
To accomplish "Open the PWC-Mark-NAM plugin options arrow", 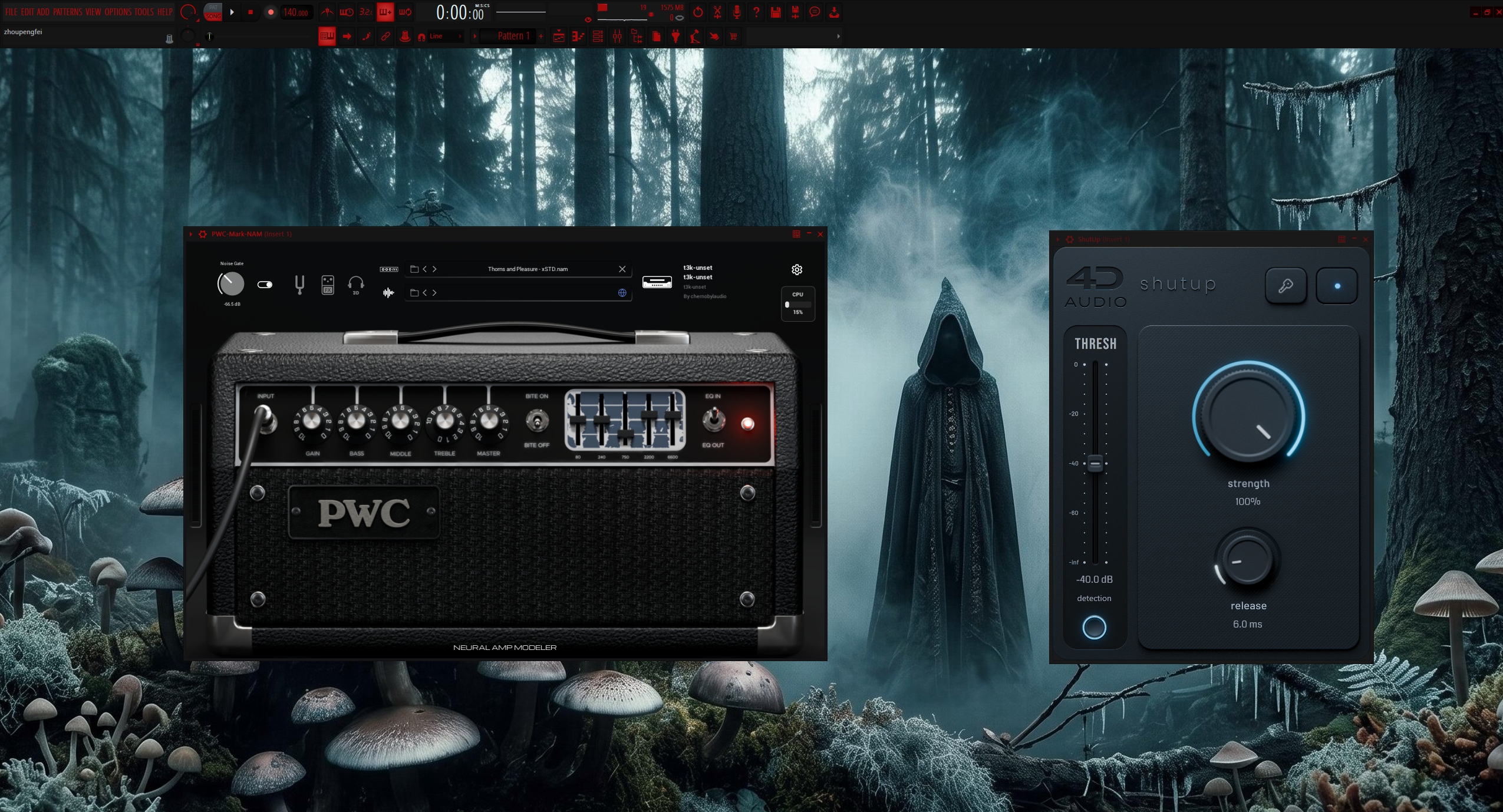I will tap(190, 234).
